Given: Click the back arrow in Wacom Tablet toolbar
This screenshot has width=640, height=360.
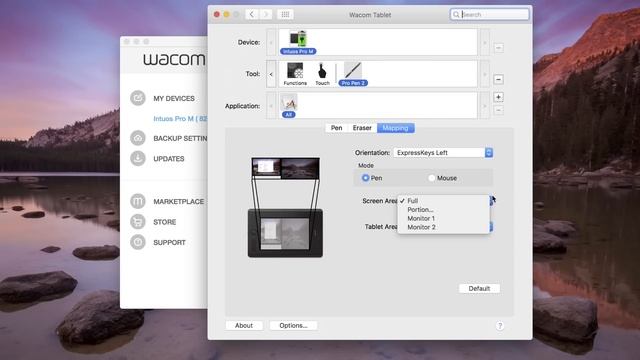Looking at the screenshot, I should [252, 15].
